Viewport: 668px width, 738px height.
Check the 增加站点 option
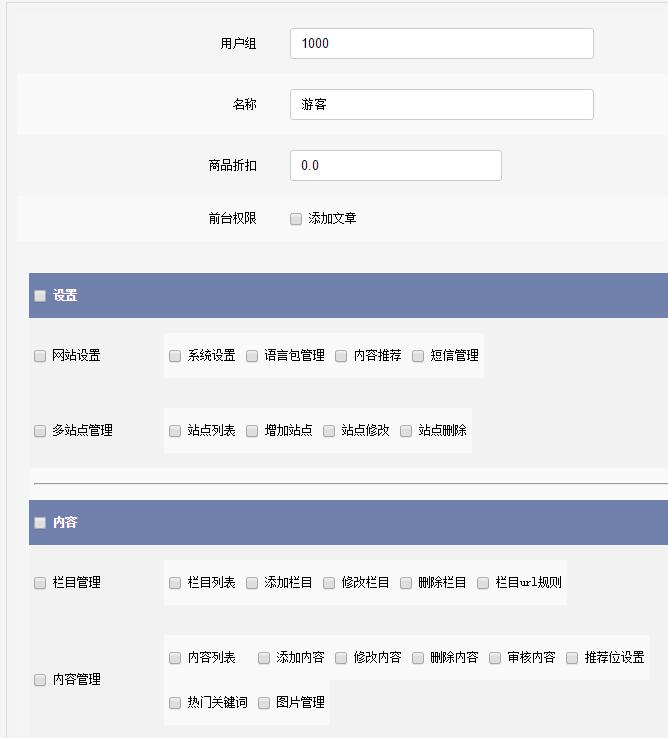[x=252, y=431]
